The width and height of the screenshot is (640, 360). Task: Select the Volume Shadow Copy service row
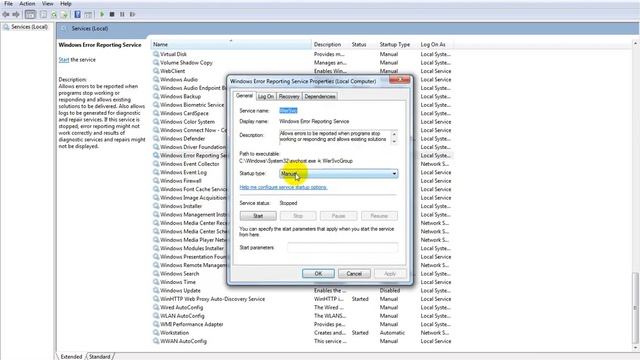[302, 62]
